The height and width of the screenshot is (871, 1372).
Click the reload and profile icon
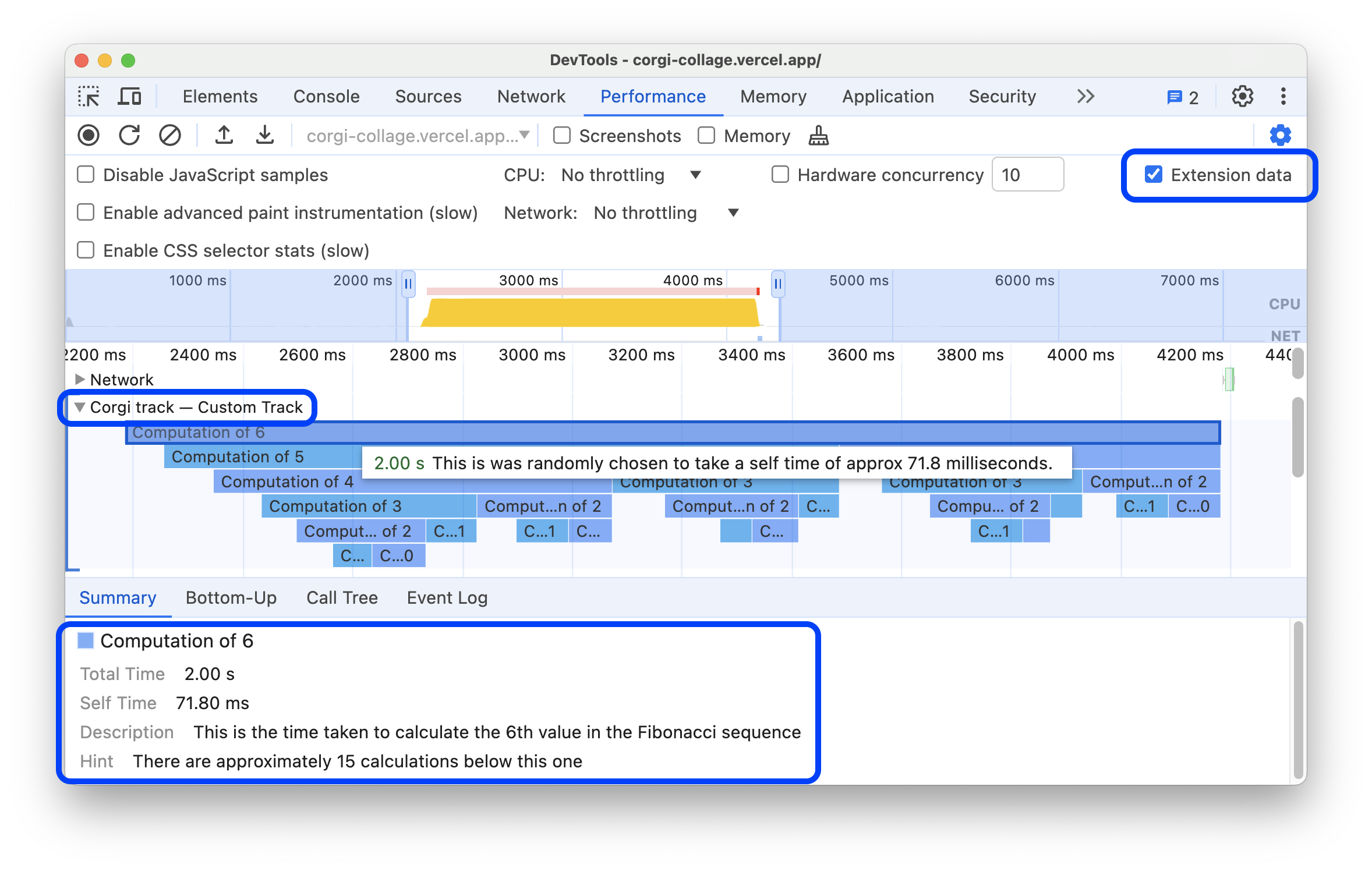[x=130, y=135]
